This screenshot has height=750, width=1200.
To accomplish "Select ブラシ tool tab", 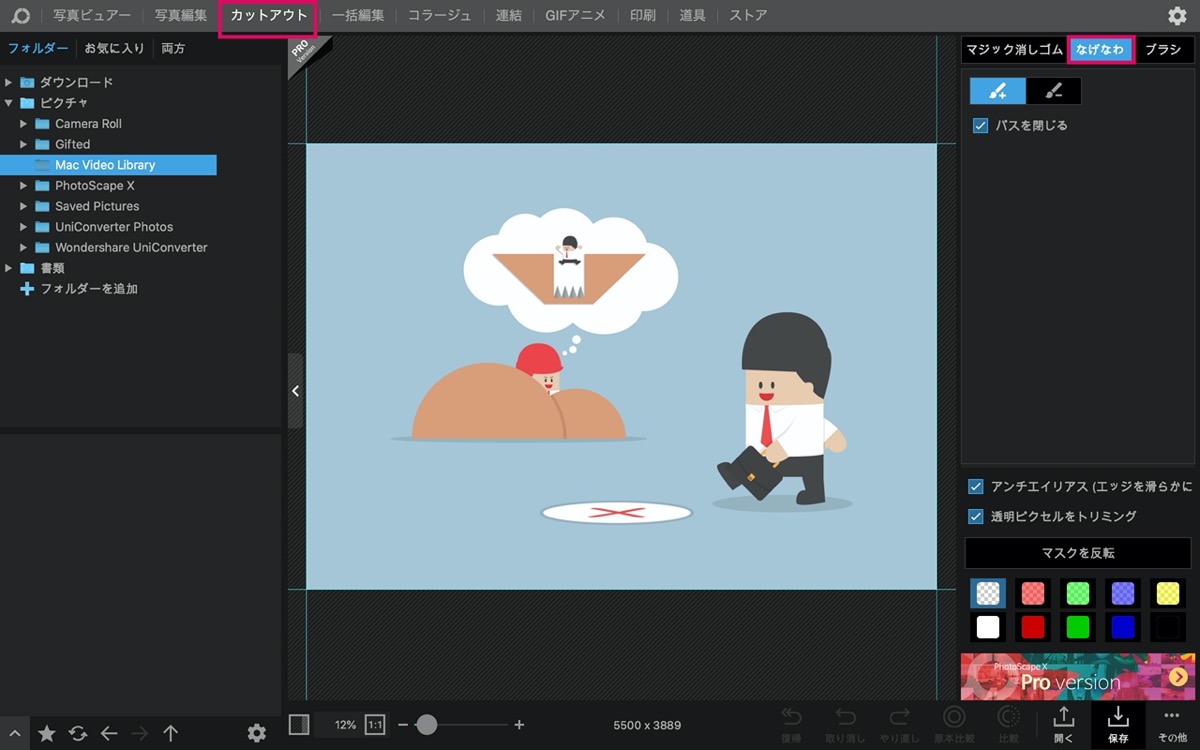I will point(1163,50).
